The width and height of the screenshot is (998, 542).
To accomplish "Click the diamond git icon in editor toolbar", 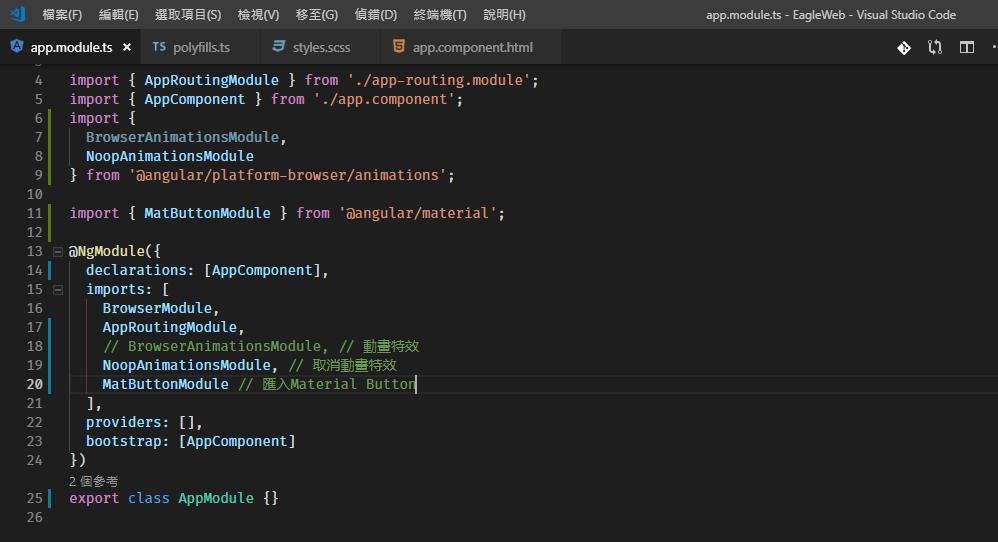I will pyautogui.click(x=904, y=48).
